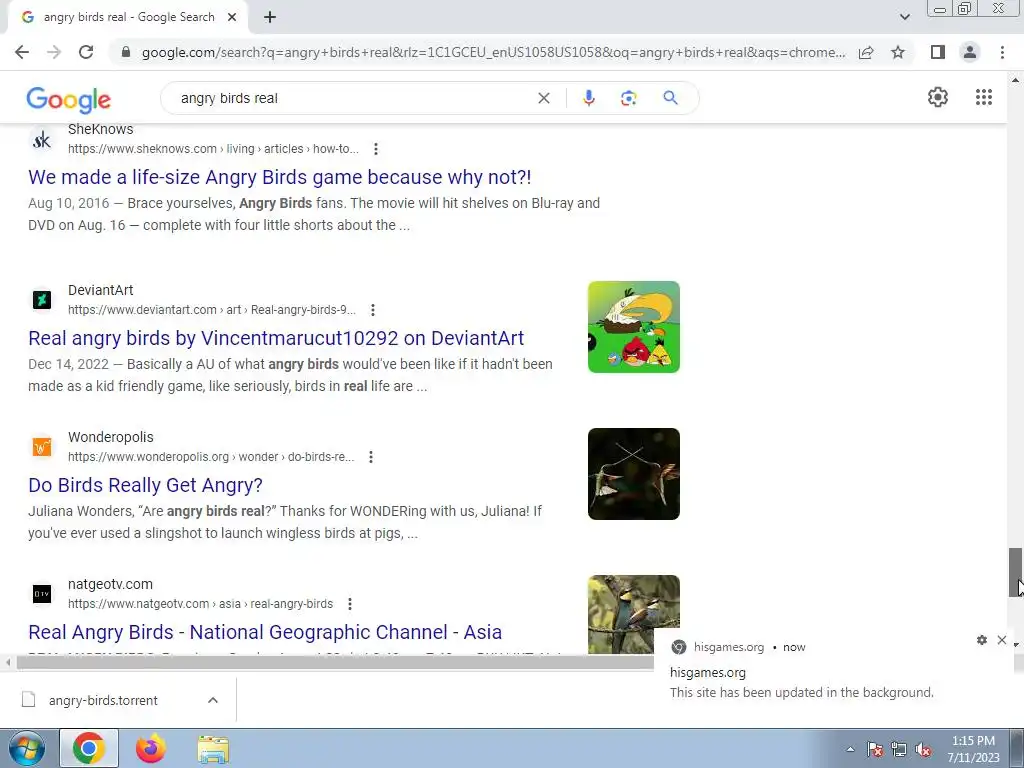Open Chrome three-dot menu
The width and height of the screenshot is (1024, 768).
(1002, 52)
